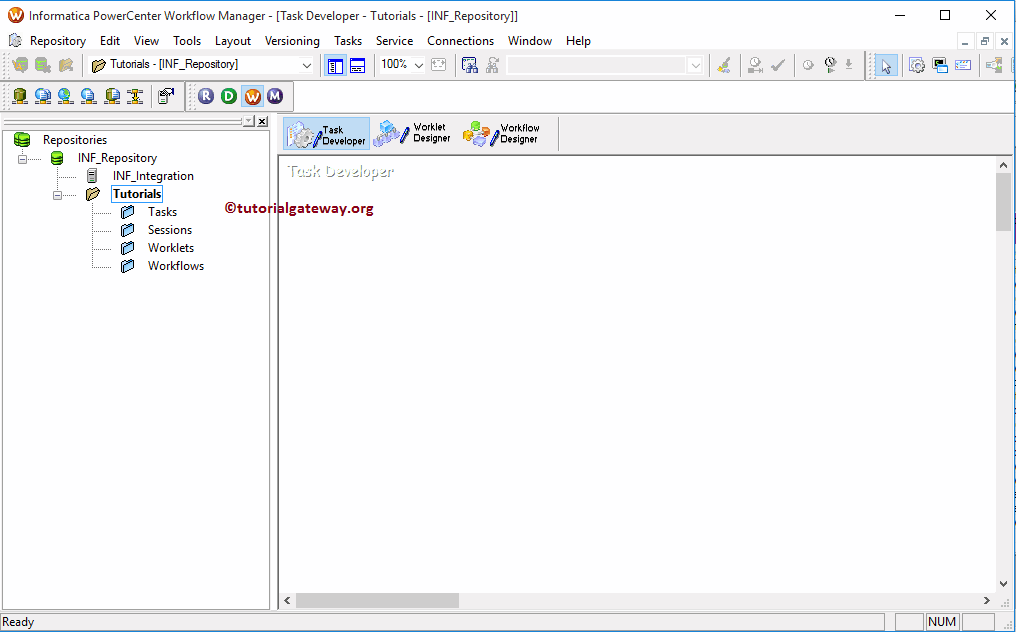Screen dimensions: 1016x632
Task: Click the horizontal scrollbar thumb in workspace
Action: click(x=377, y=600)
